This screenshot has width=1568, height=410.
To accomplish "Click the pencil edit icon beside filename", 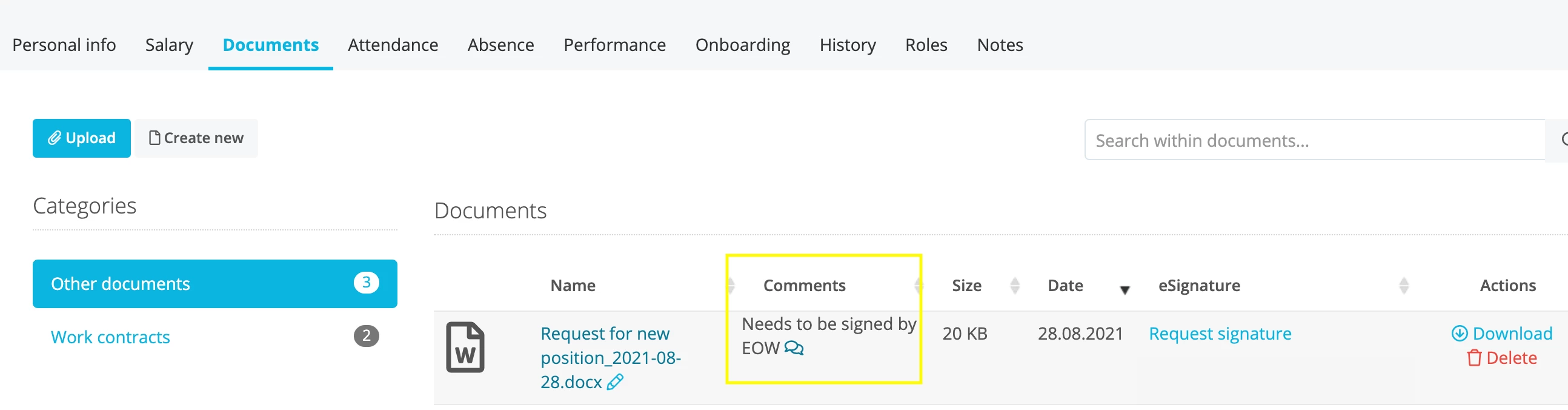I will (x=616, y=382).
